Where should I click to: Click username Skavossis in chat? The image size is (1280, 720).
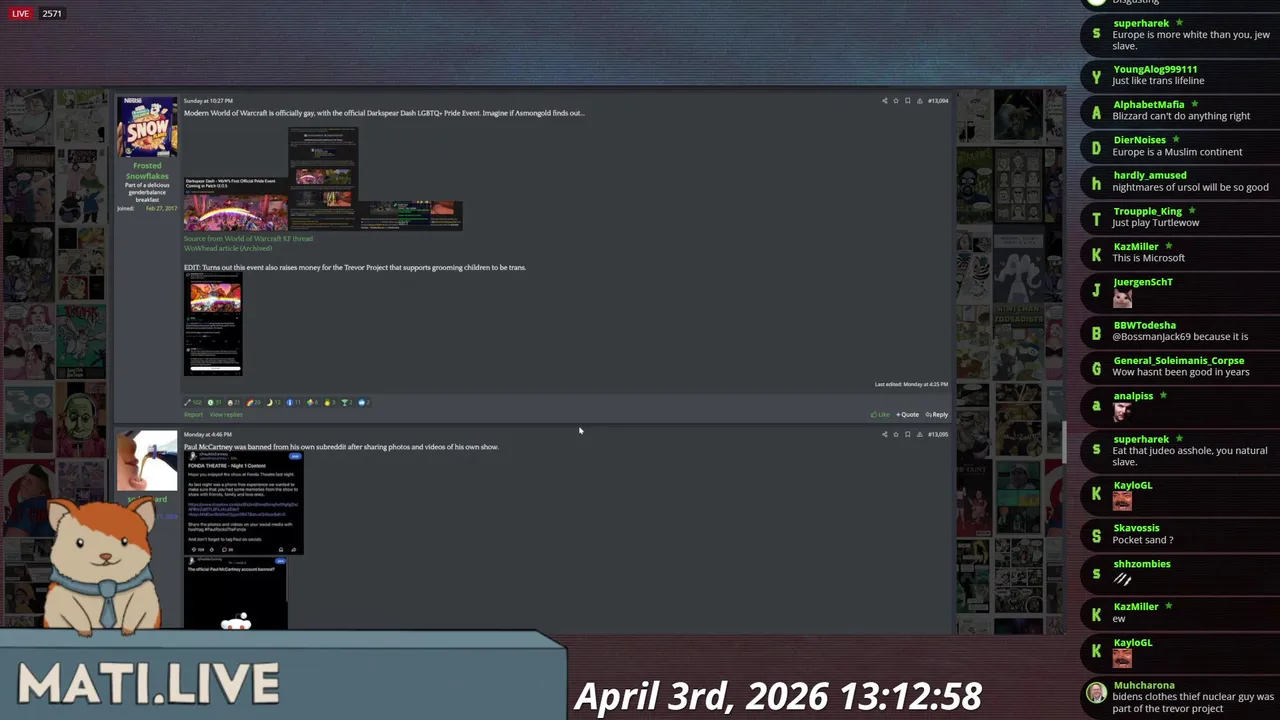point(1136,528)
